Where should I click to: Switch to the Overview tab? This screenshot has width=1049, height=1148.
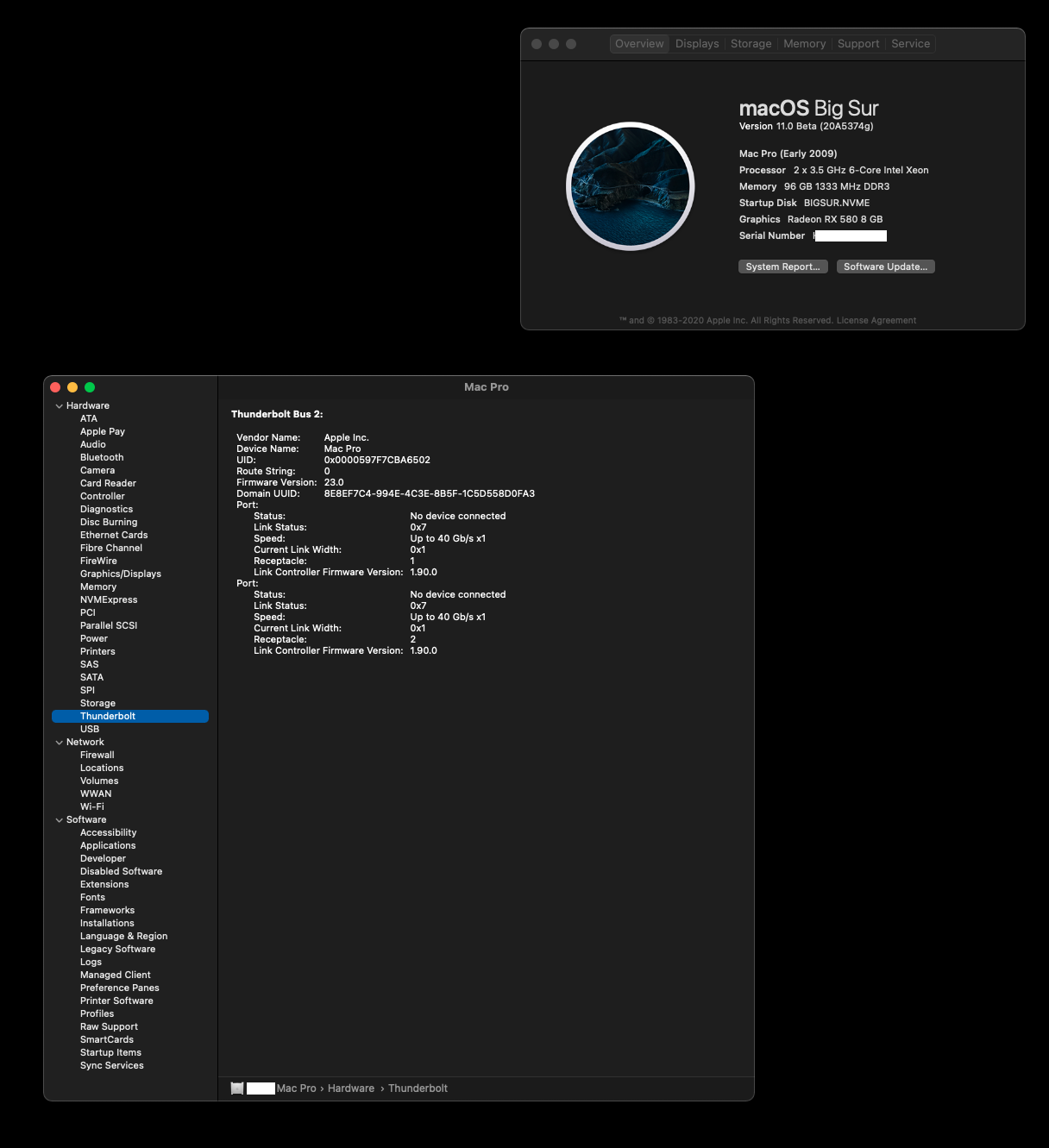tap(639, 44)
